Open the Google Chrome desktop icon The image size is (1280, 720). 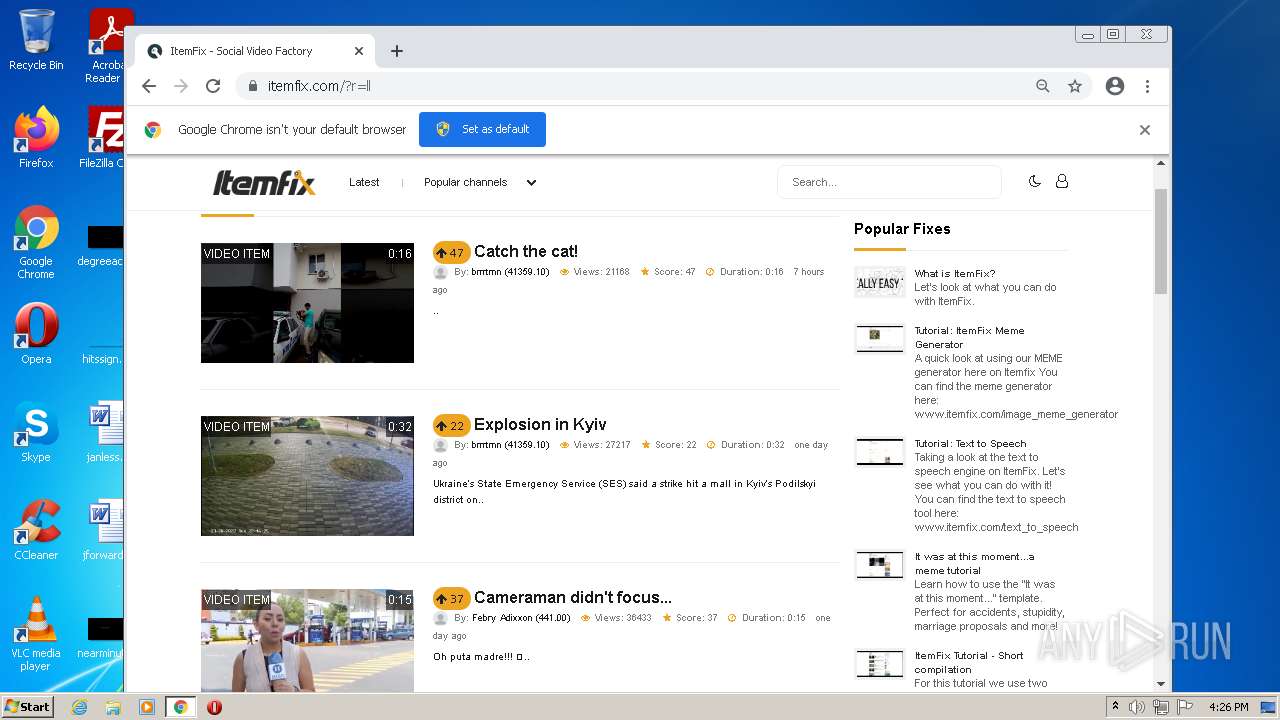tap(36, 243)
